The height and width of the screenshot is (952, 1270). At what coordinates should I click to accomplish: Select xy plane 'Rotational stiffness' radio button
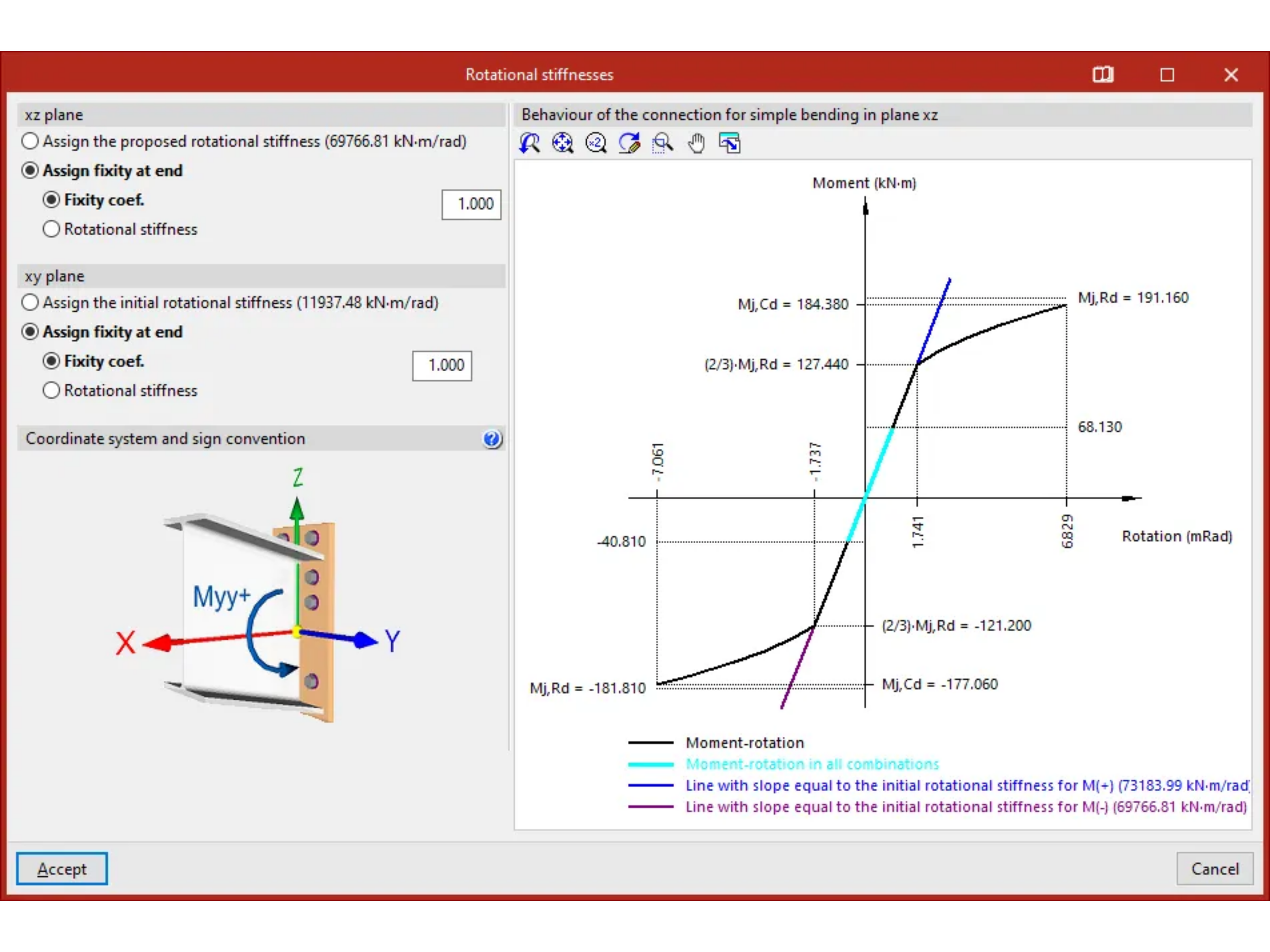(51, 391)
